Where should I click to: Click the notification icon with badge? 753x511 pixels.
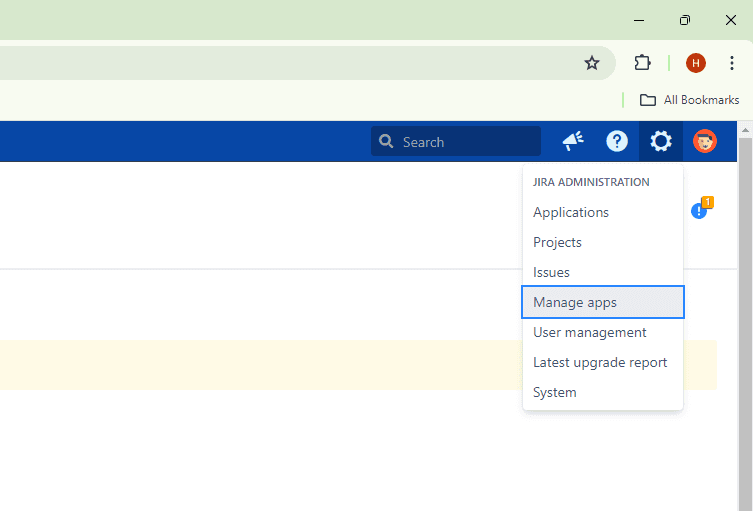tap(700, 210)
